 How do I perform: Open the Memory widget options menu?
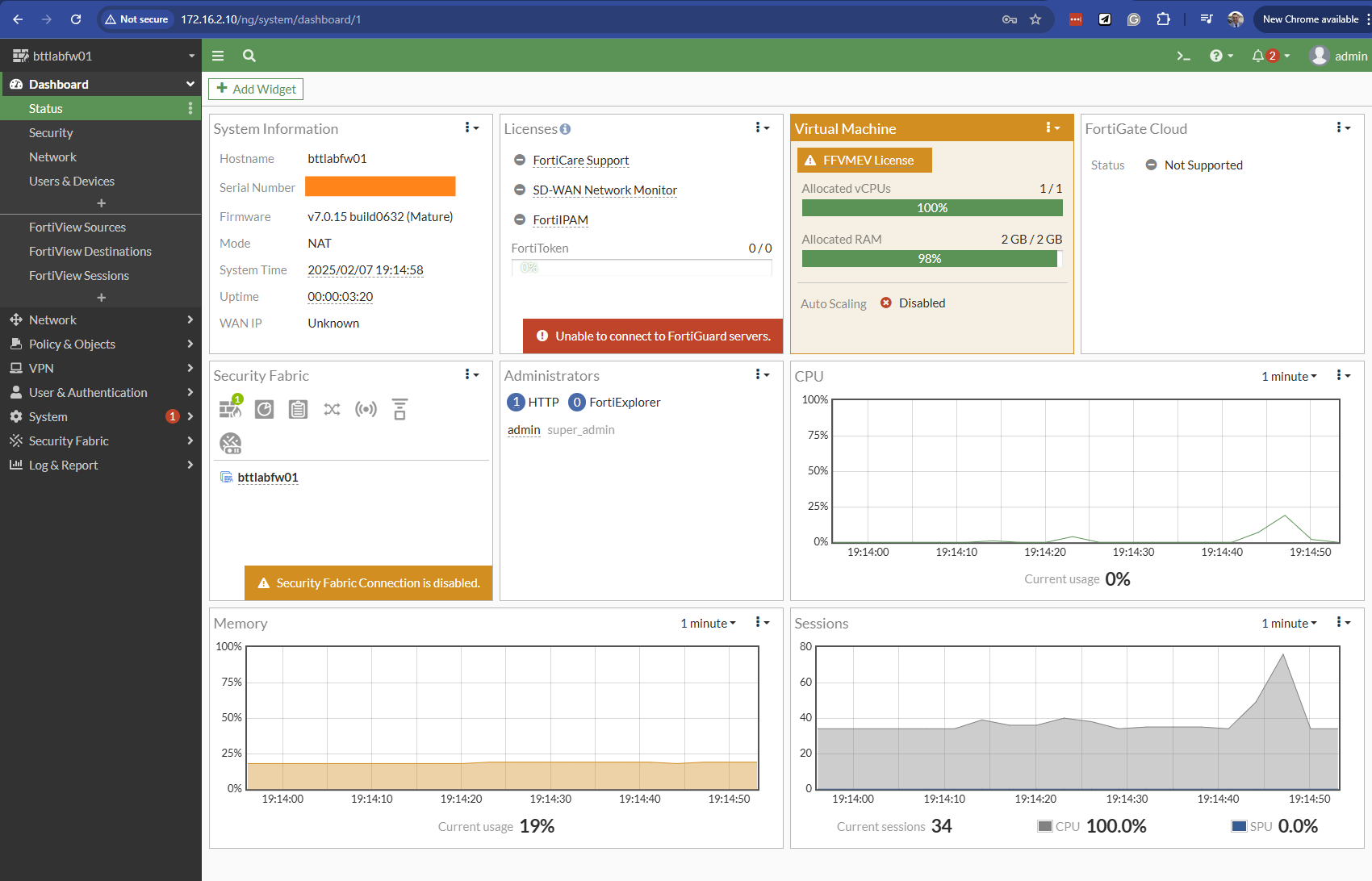759,622
